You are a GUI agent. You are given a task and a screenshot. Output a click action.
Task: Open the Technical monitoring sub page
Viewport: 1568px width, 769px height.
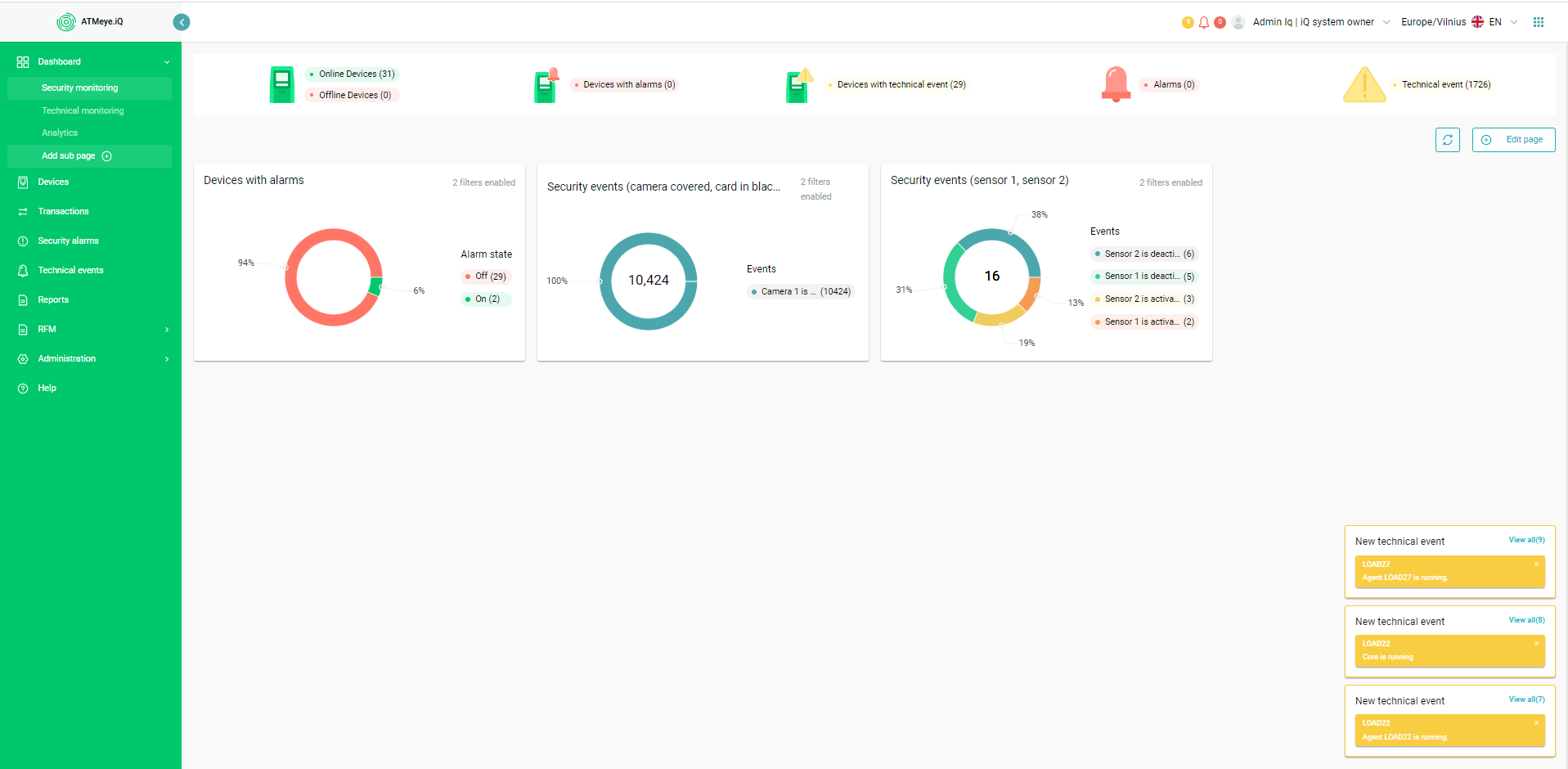point(83,110)
